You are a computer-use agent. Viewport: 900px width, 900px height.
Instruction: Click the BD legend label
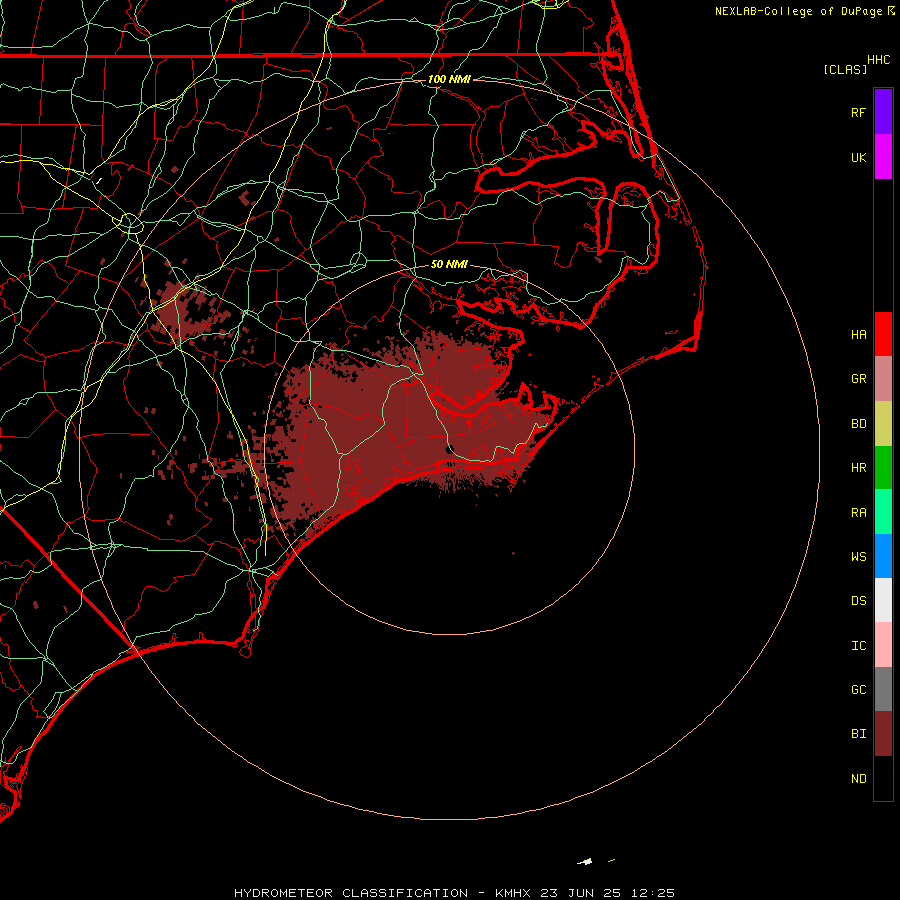click(x=858, y=424)
